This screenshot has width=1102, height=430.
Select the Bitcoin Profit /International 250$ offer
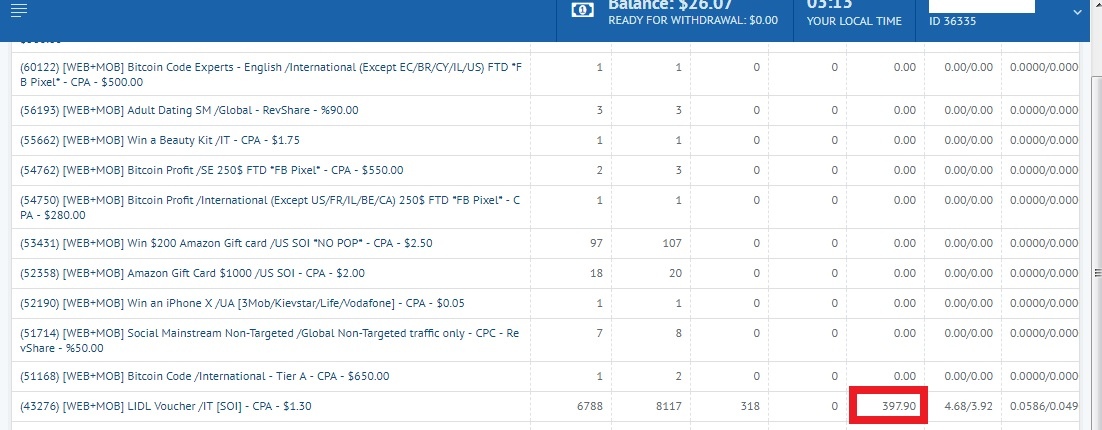point(271,207)
